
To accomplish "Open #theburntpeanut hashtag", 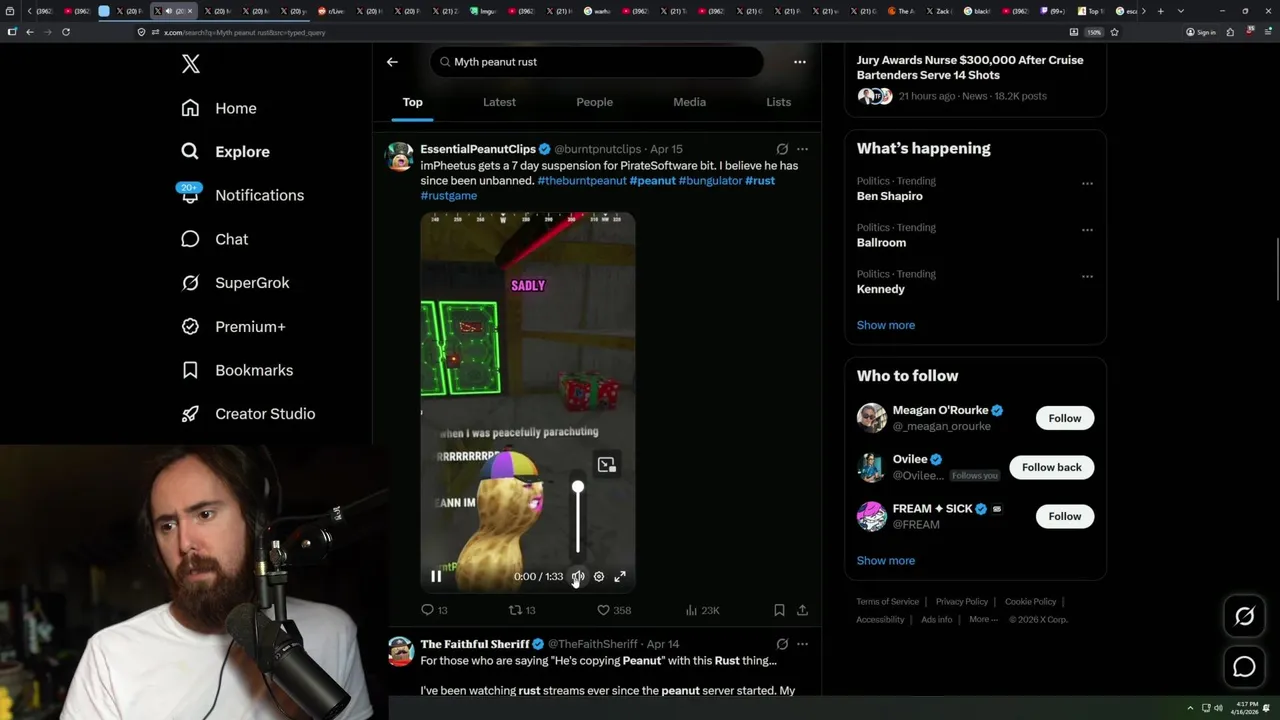I will click(582, 181).
